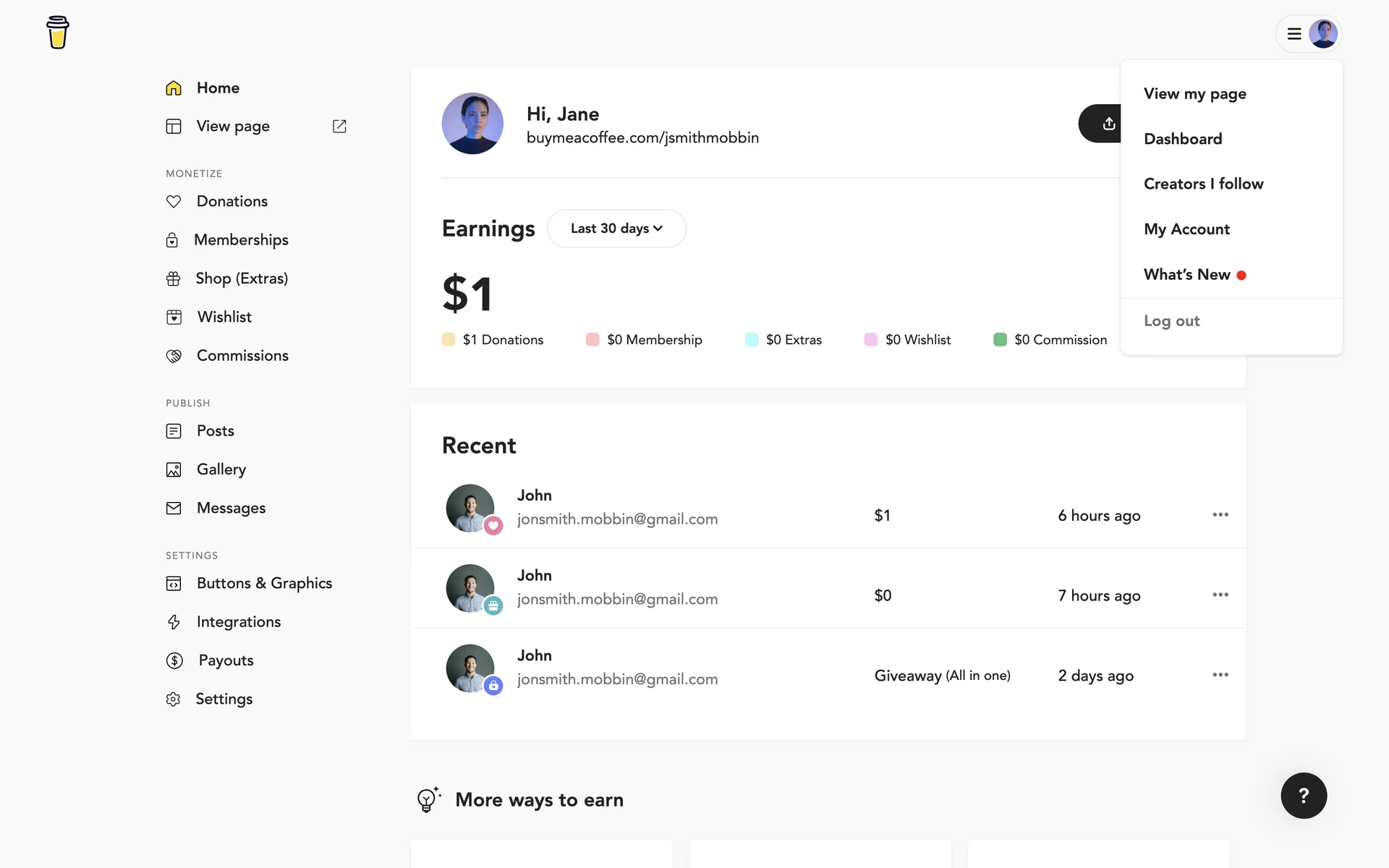Viewport: 1389px width, 868px height.
Task: Click the yellow $1 Donations legend swatch
Action: 449,340
